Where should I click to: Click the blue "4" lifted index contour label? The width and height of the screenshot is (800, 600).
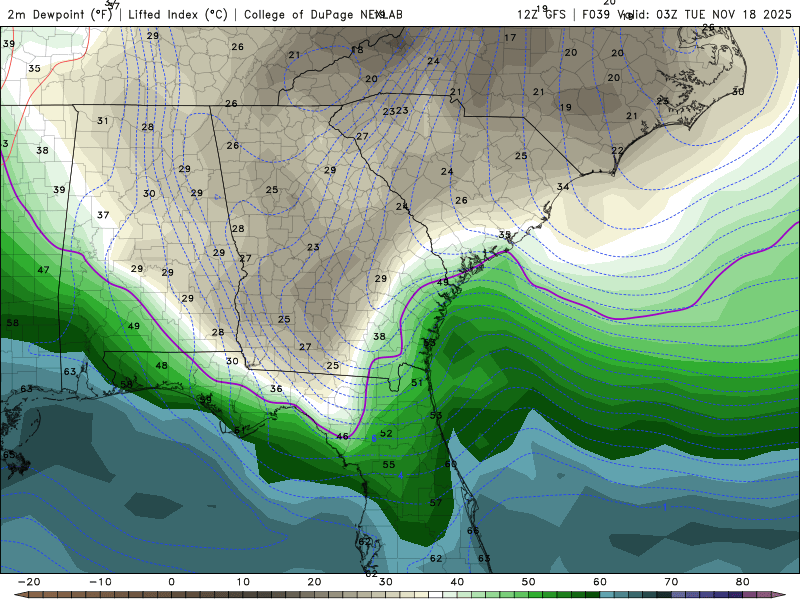(401, 476)
